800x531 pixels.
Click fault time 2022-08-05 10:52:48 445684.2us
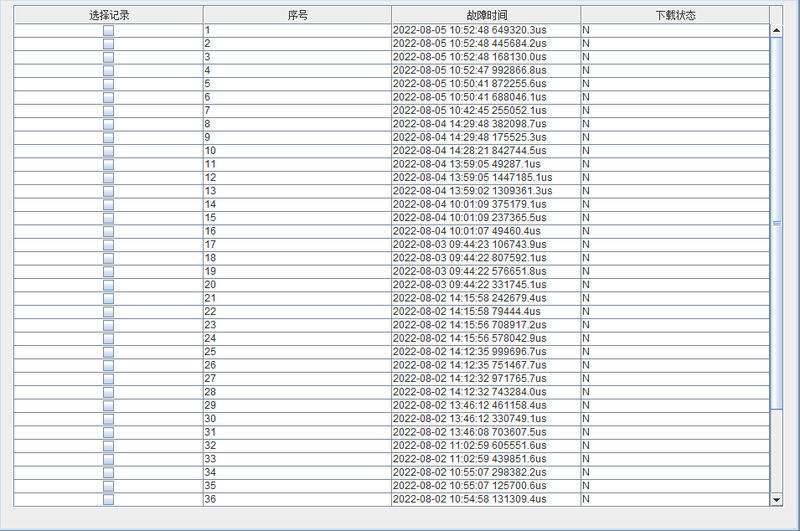486,43
